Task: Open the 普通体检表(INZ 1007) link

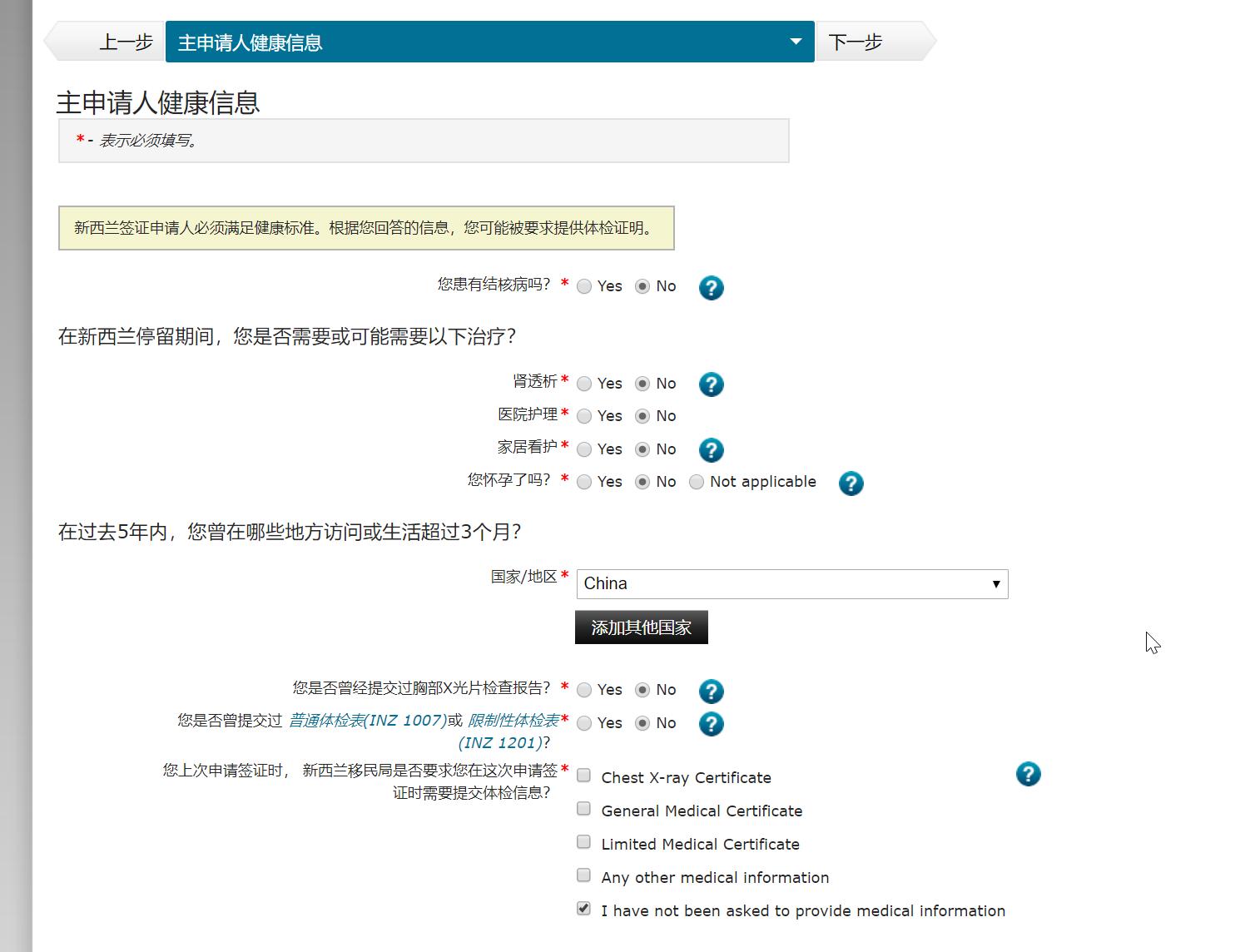Action: (x=366, y=721)
